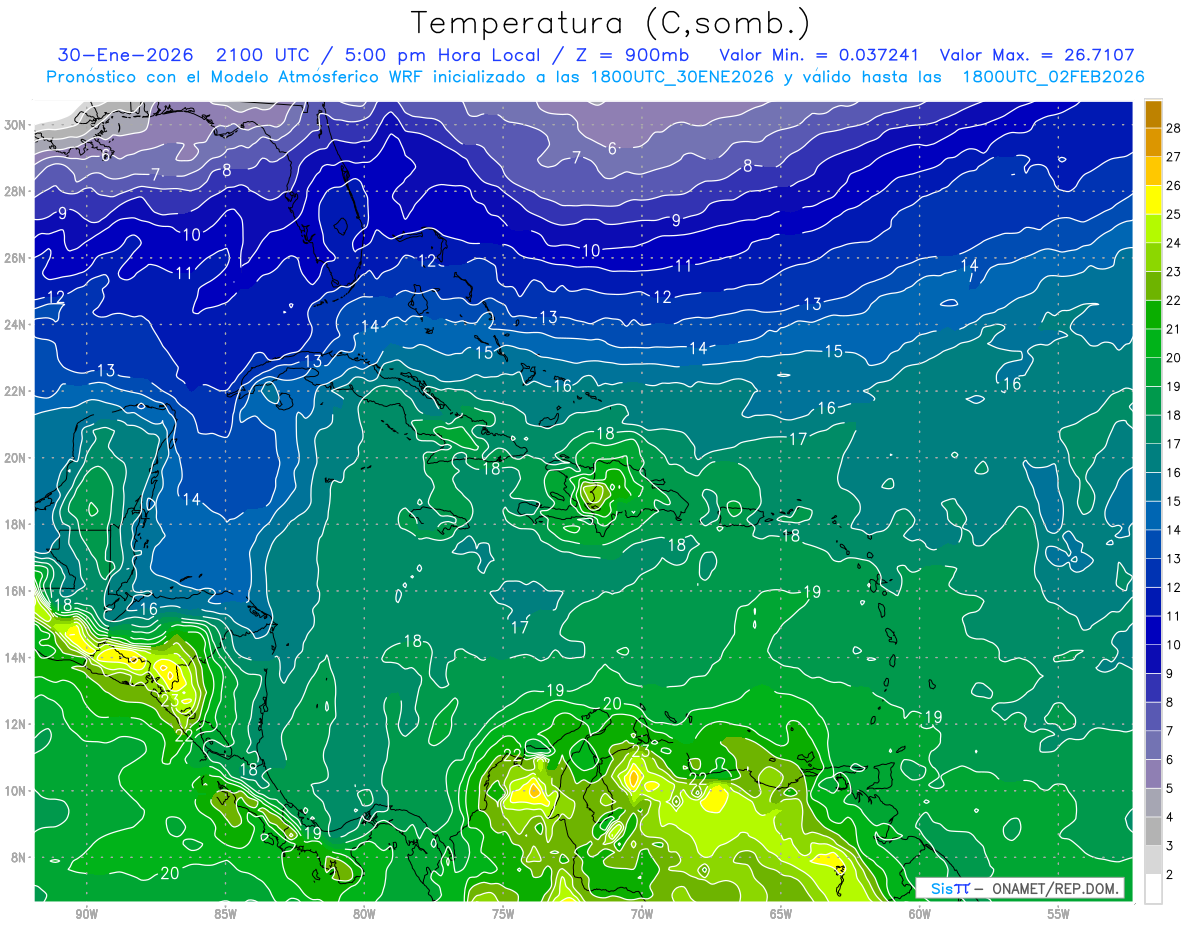Screen dimensions: 1200x927
Task: Click the "2100 UTC" time text
Action: (x=265, y=55)
